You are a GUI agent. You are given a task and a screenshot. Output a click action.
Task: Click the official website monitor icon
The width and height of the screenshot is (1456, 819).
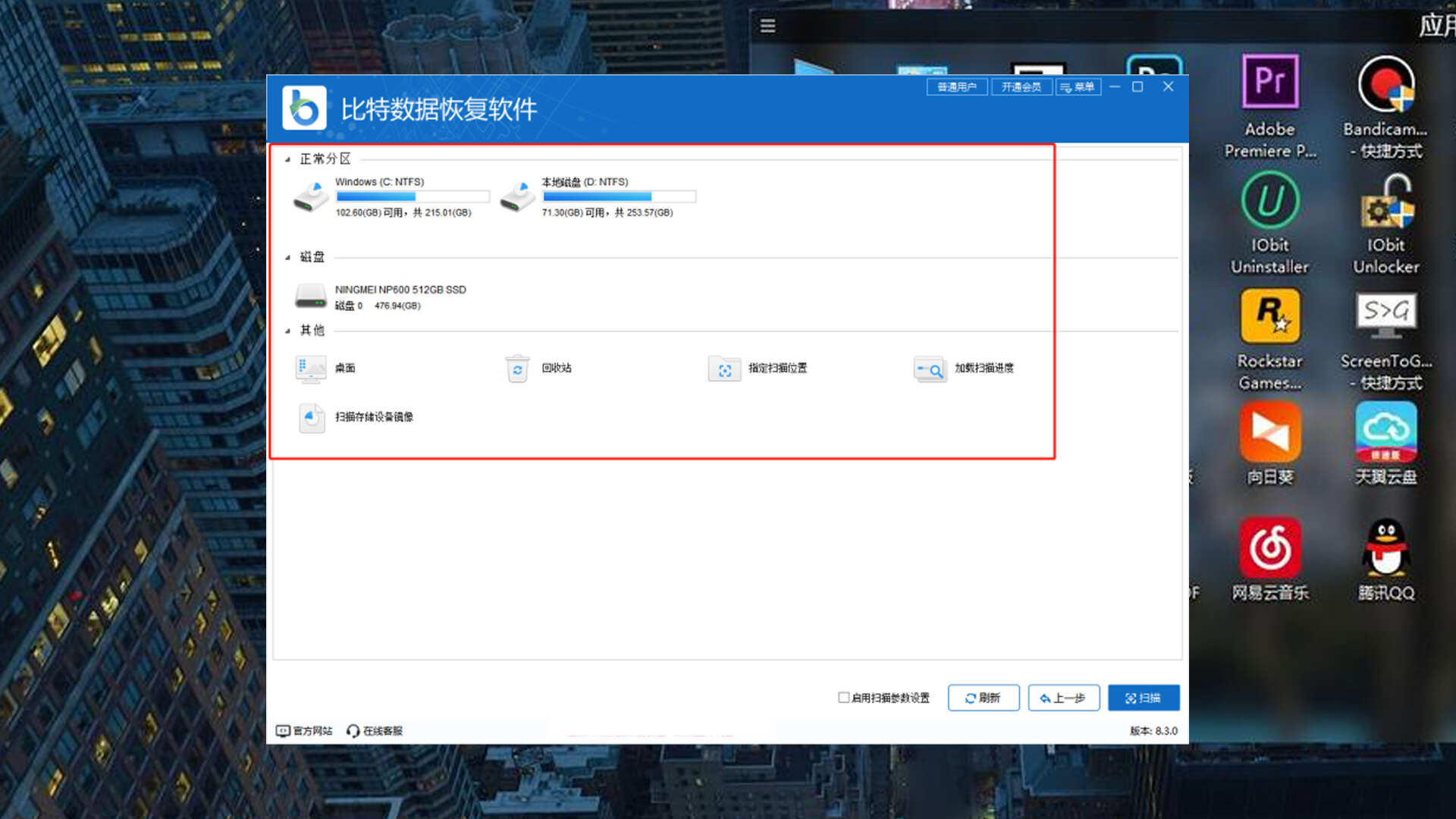[283, 731]
